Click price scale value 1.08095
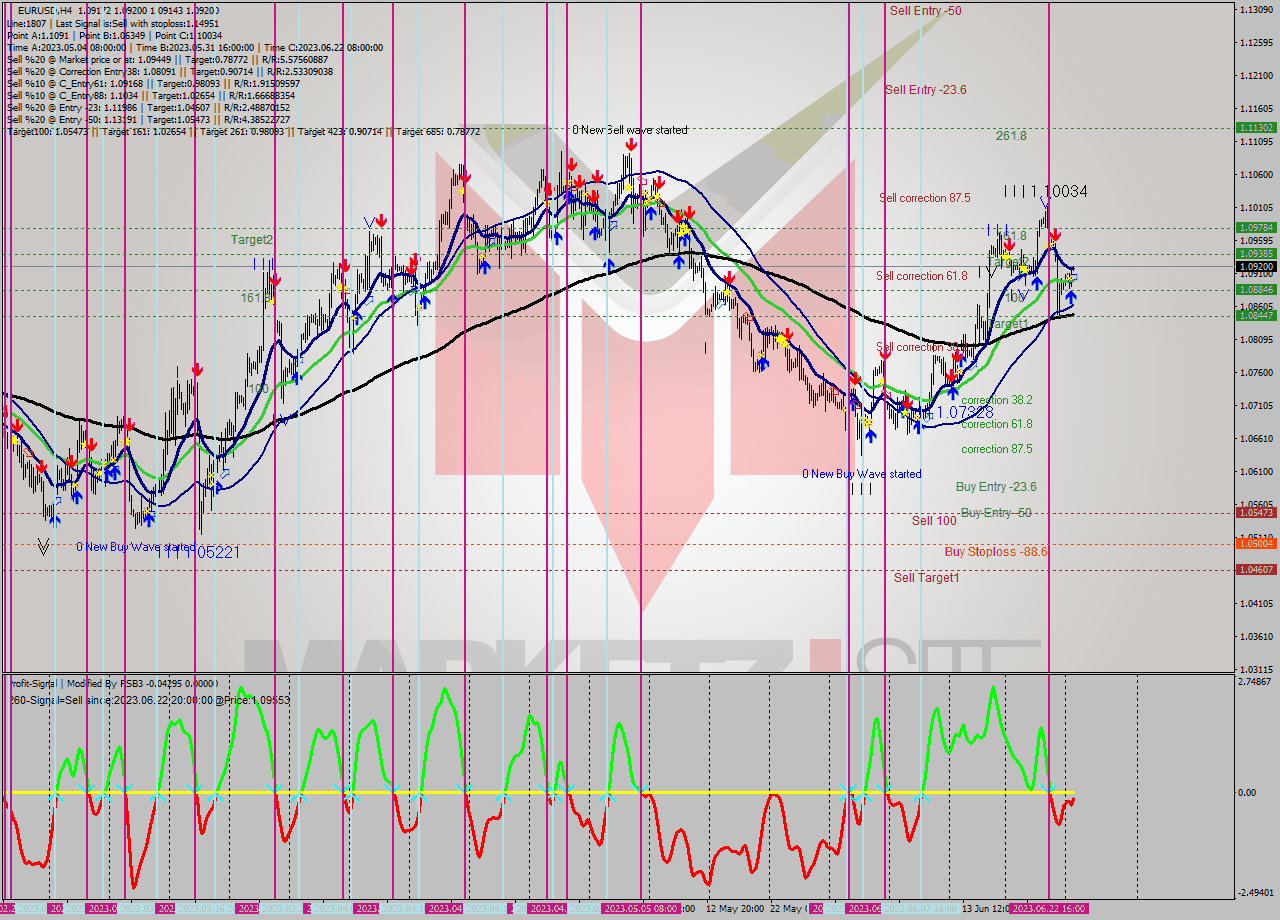Viewport: 1280px width, 920px height. pos(1256,339)
